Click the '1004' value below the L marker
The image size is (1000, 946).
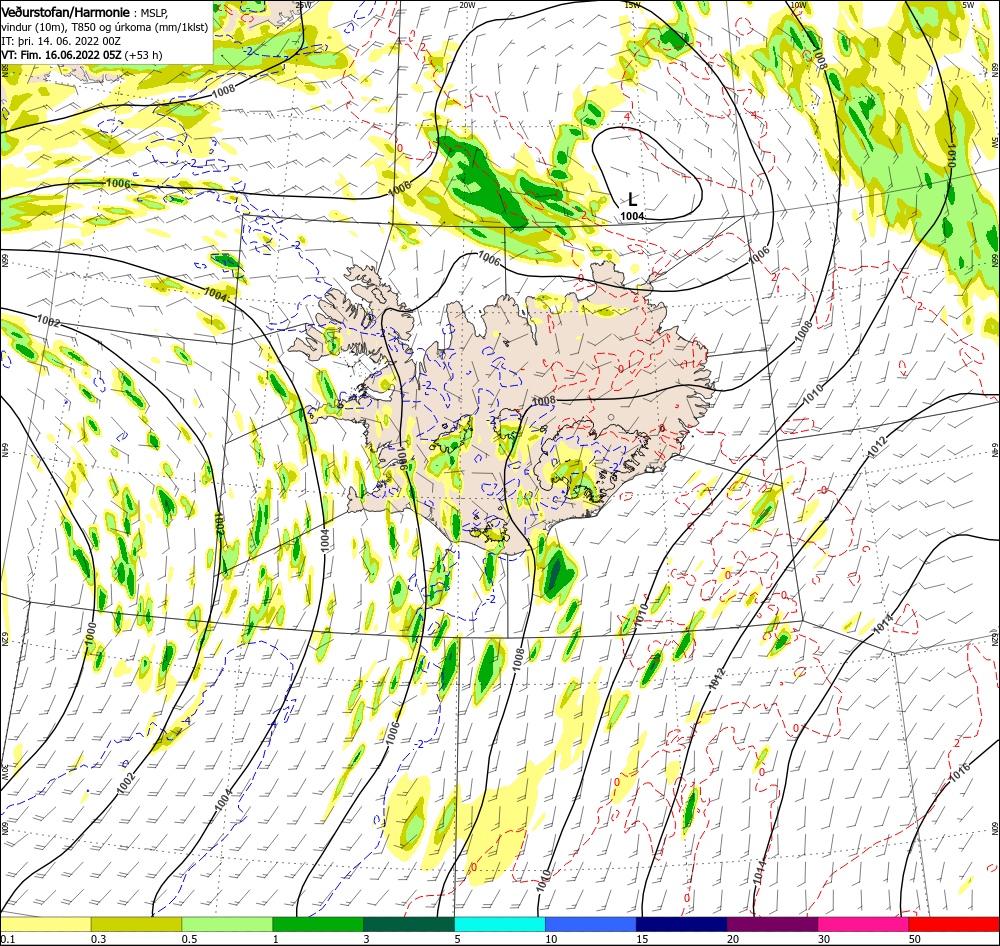coord(632,216)
